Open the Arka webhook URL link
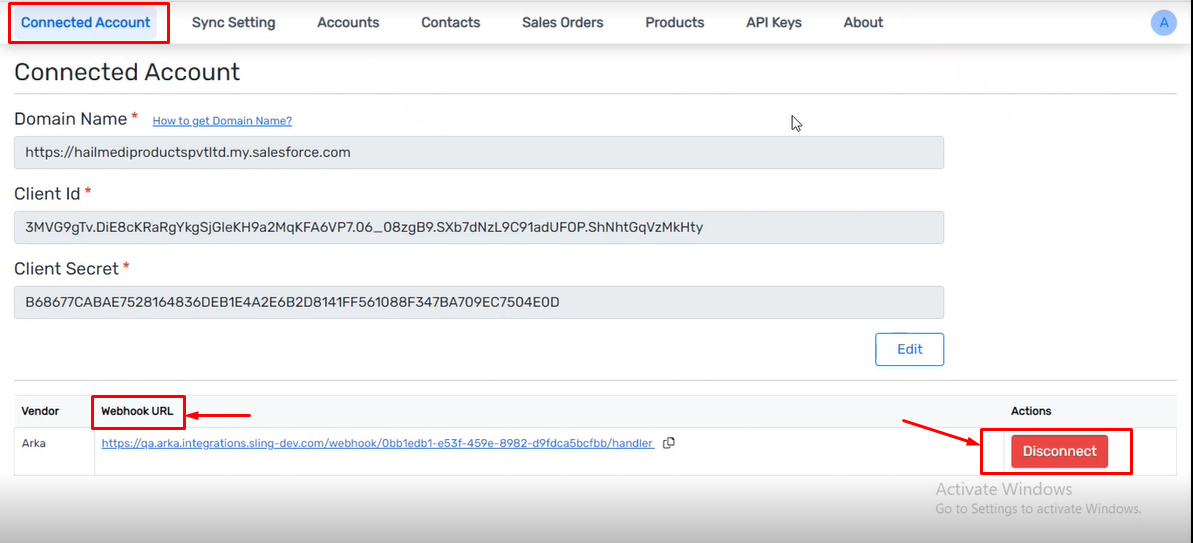Viewport: 1193px width, 543px height. [377, 443]
